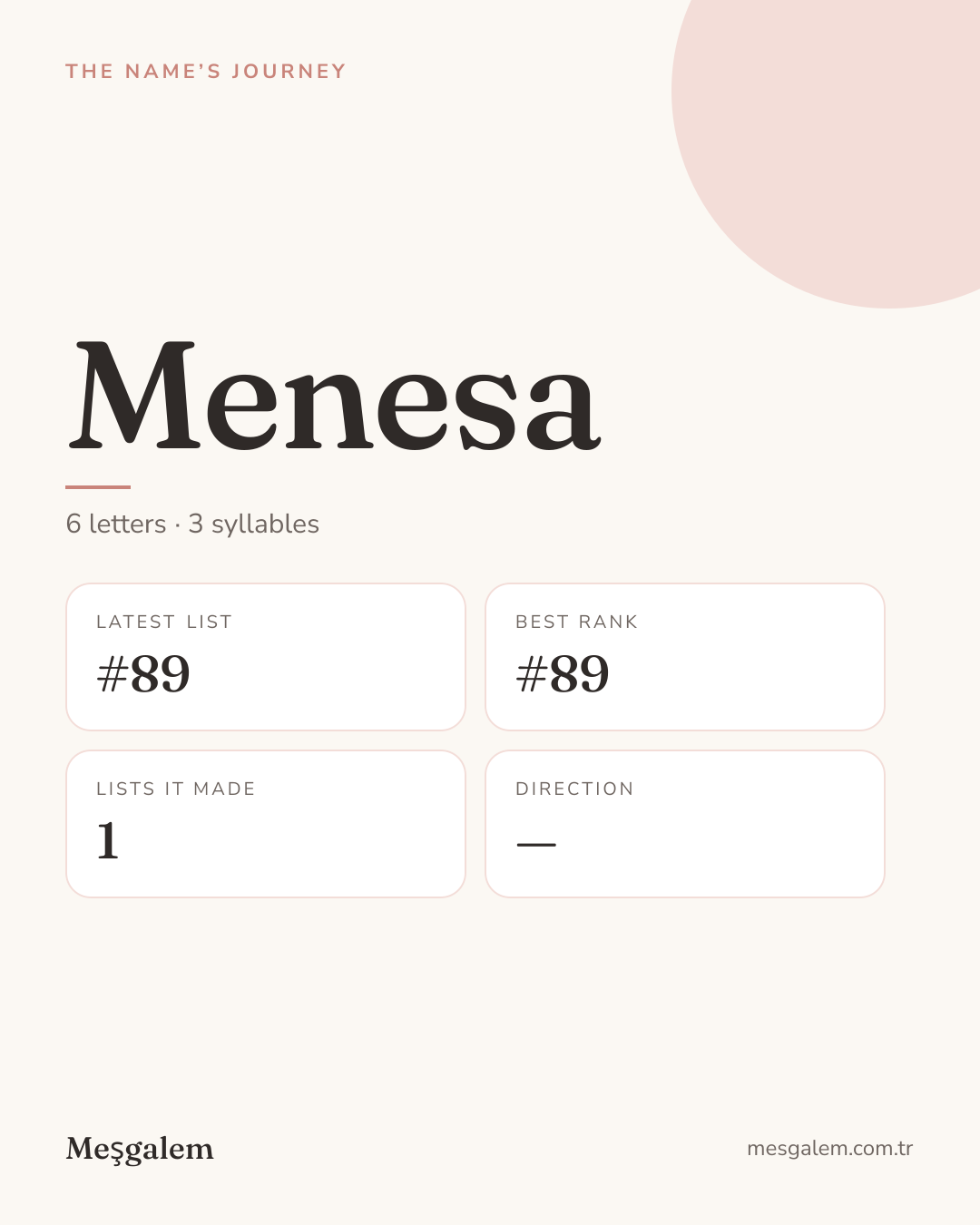Screen dimensions: 980x1225
Task: Select the Best Rank card
Action: (685, 657)
